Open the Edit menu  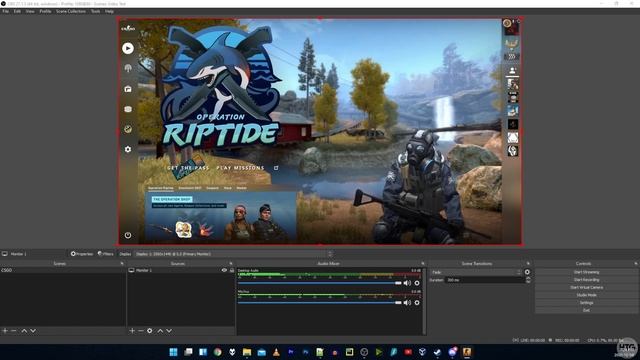coord(17,11)
